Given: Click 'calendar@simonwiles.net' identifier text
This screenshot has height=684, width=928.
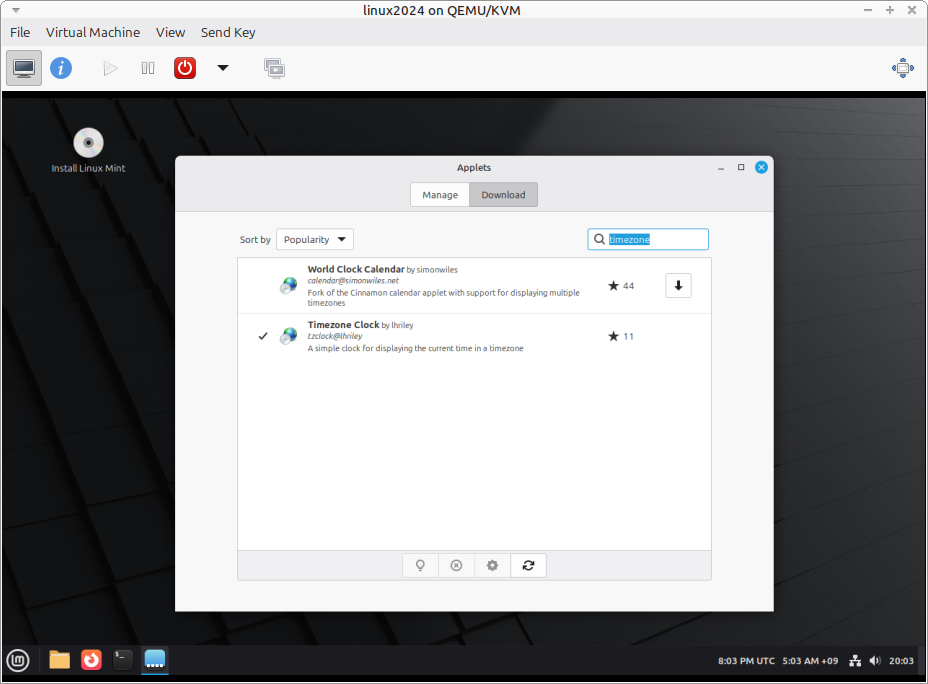Looking at the screenshot, I should point(353,280).
